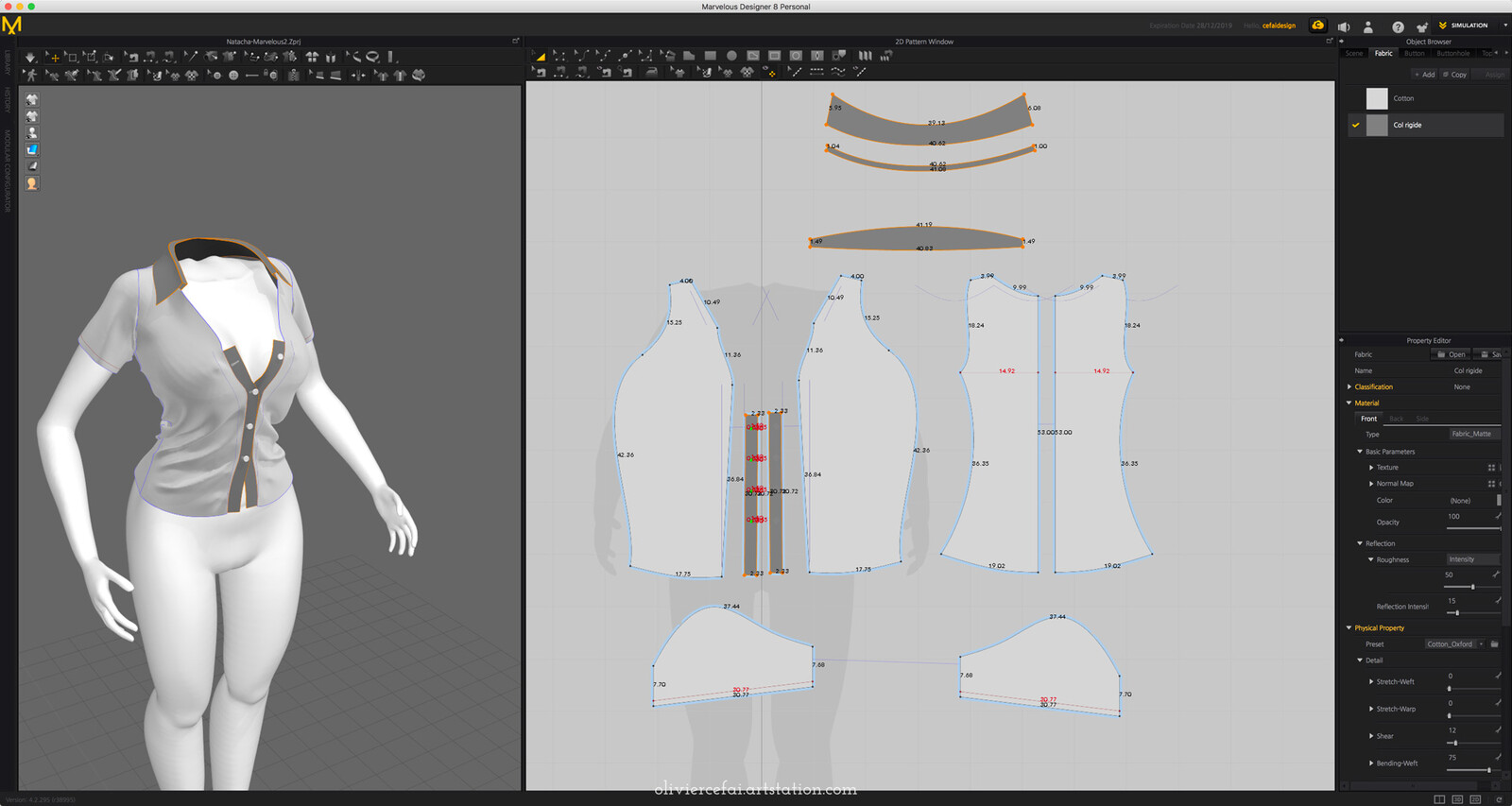Collapse the Reflection group
Image resolution: width=1512 pixels, height=806 pixels.
pyautogui.click(x=1360, y=543)
